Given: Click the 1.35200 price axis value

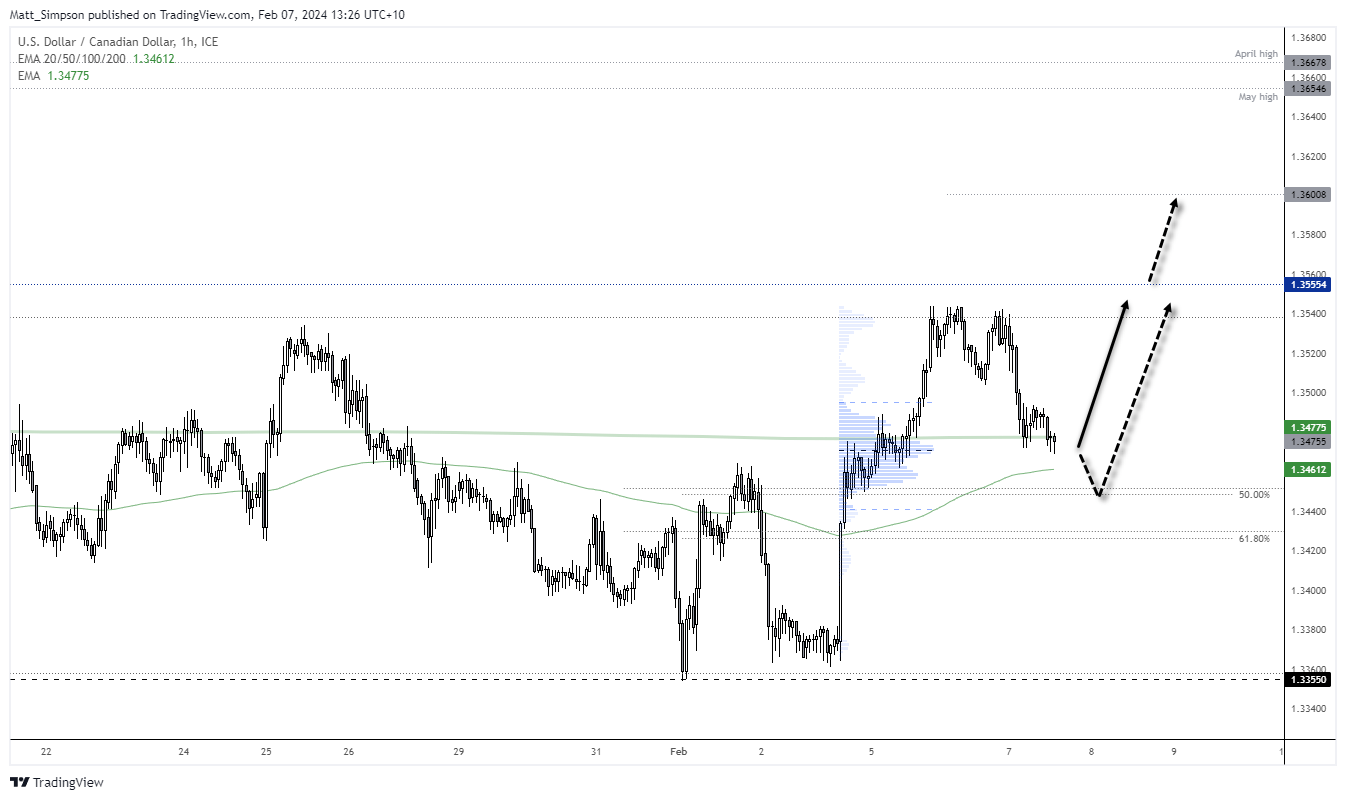Looking at the screenshot, I should point(1308,354).
